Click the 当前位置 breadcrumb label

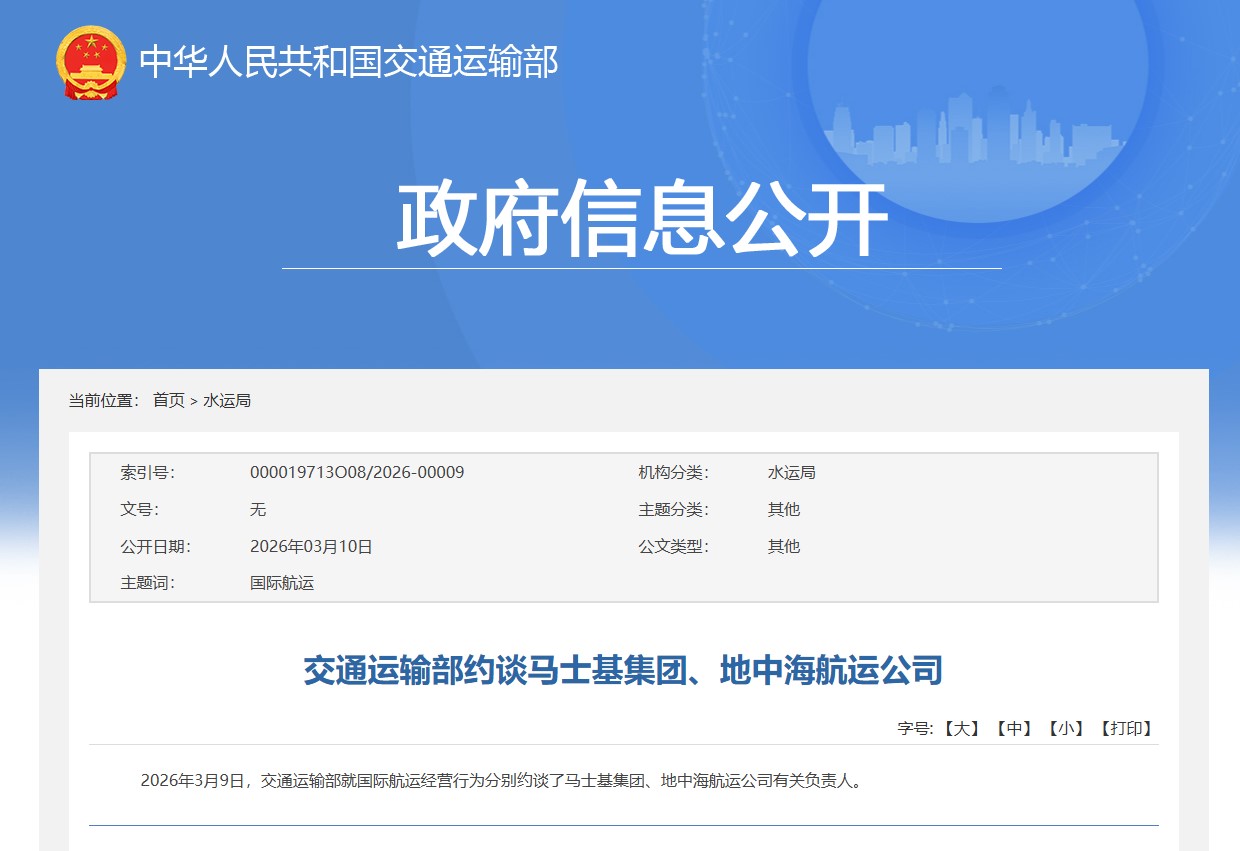click(103, 400)
